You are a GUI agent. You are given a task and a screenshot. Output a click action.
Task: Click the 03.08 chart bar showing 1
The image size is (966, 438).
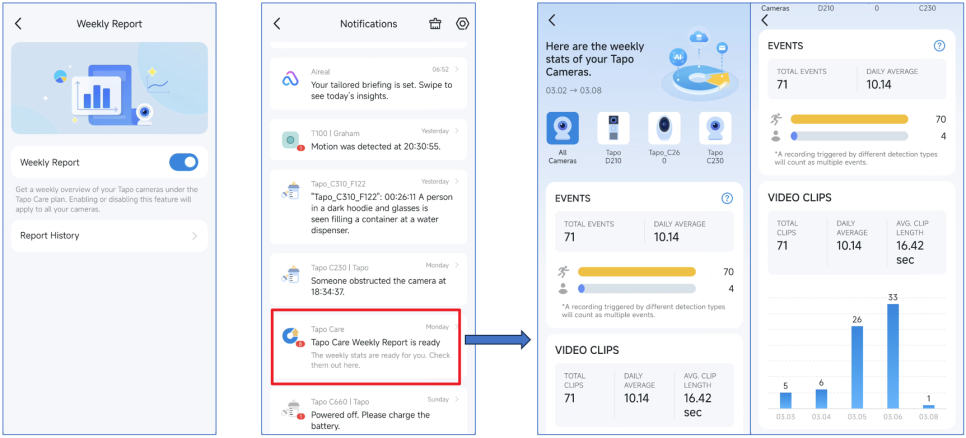click(928, 407)
